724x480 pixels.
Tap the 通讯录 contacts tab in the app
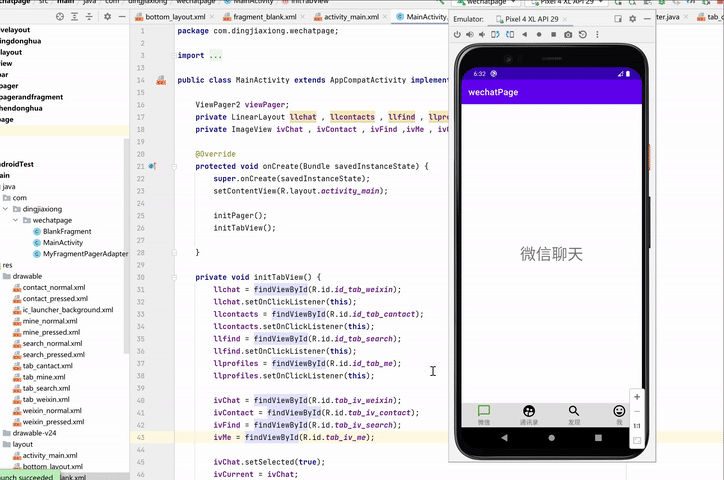pos(529,414)
